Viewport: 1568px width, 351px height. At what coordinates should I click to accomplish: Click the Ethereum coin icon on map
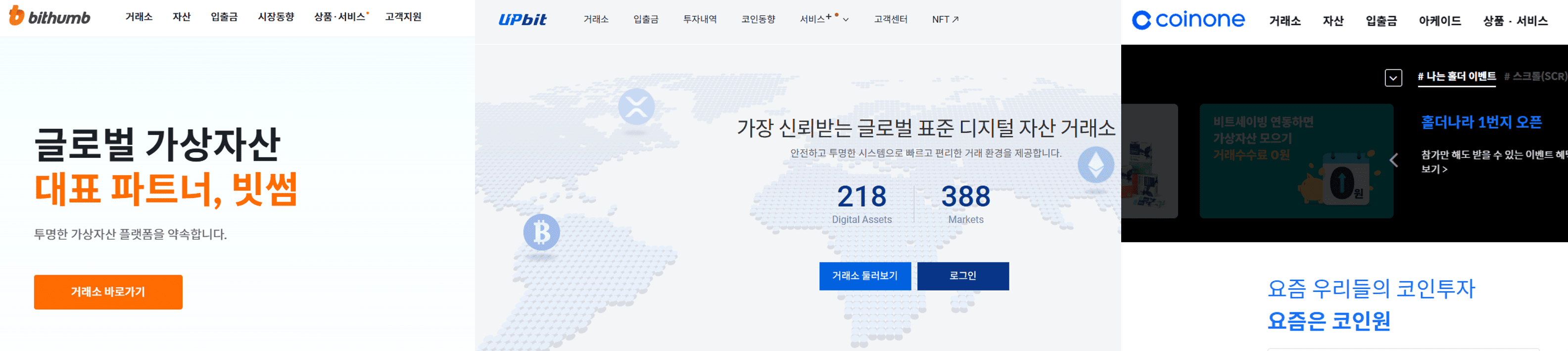coord(1095,164)
